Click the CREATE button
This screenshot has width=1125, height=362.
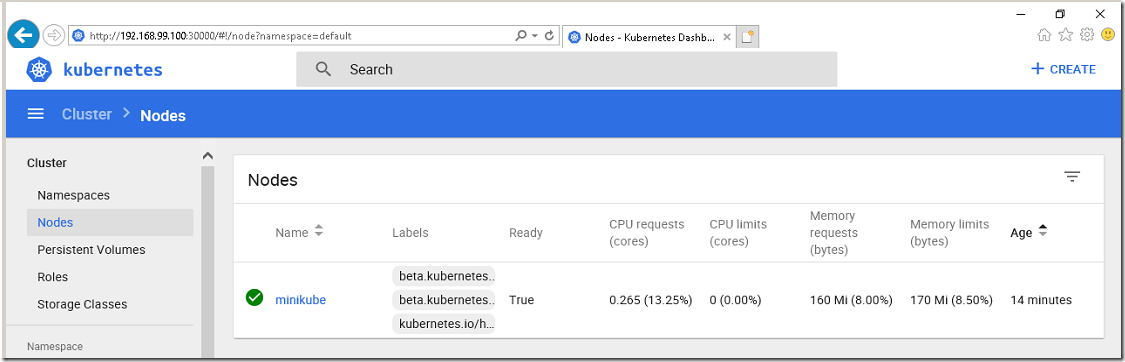coord(1063,70)
